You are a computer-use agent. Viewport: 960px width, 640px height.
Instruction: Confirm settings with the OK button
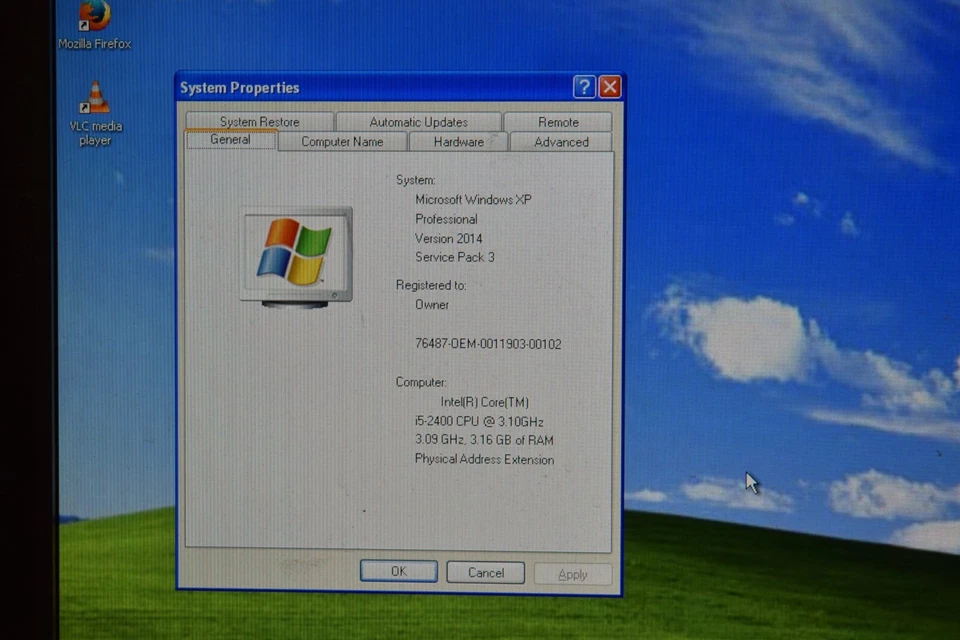(x=397, y=571)
